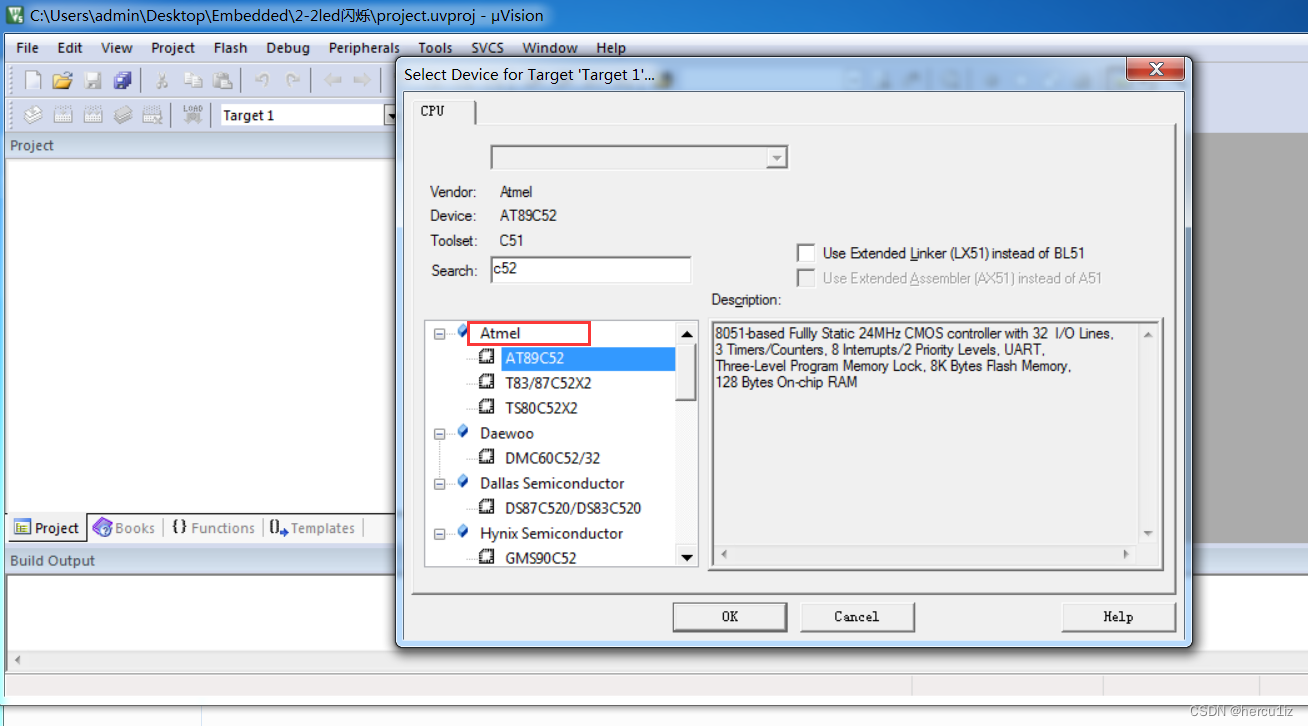The image size is (1308, 726).
Task: Click device tree scroll down arrow
Action: 686,557
